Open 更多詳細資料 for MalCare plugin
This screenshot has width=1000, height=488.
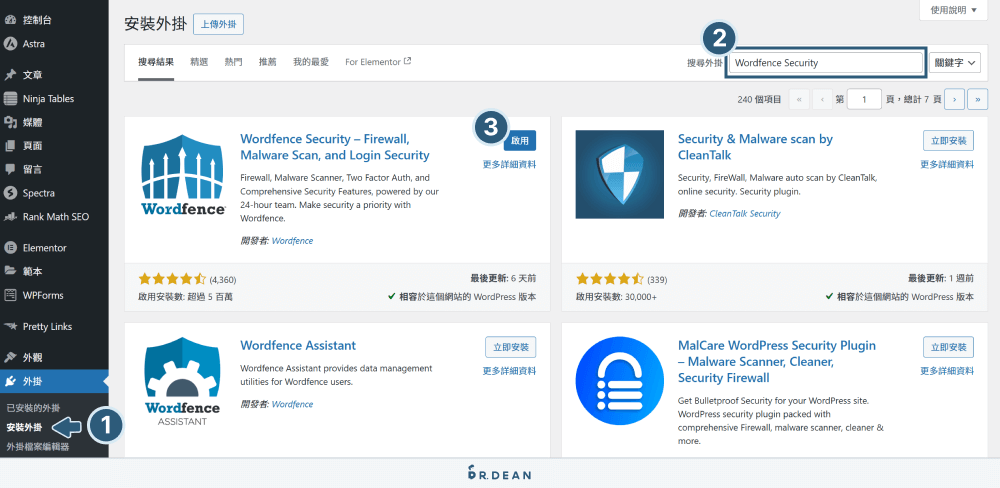pyautogui.click(x=947, y=371)
